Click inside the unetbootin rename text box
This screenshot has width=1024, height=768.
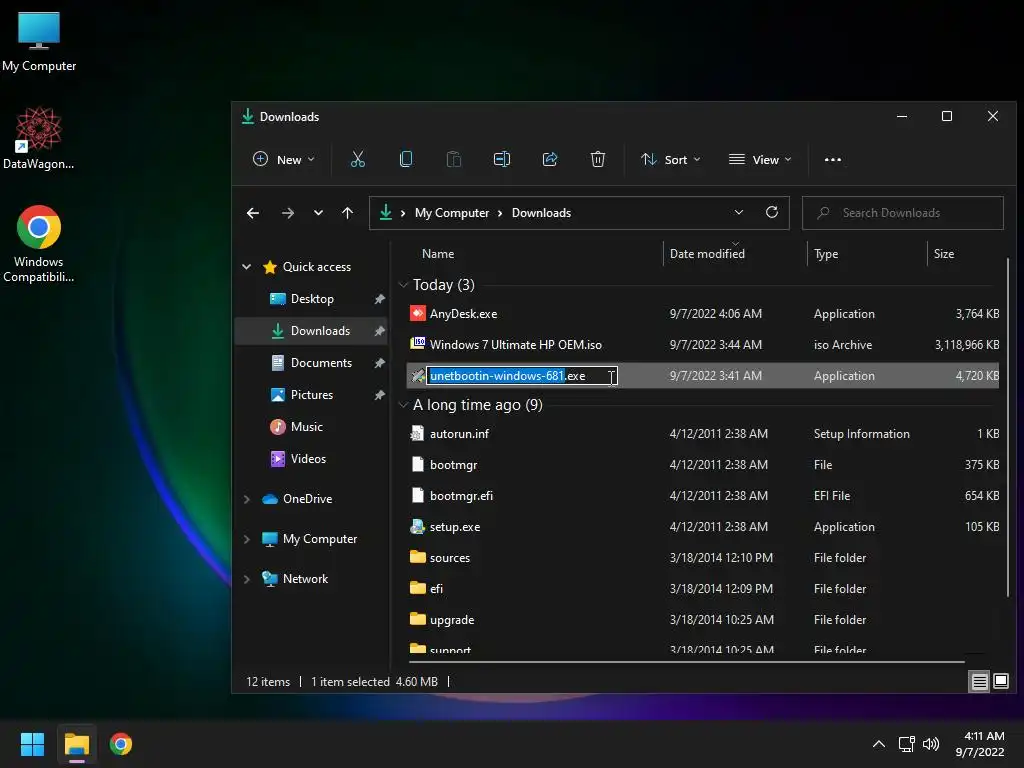(522, 376)
